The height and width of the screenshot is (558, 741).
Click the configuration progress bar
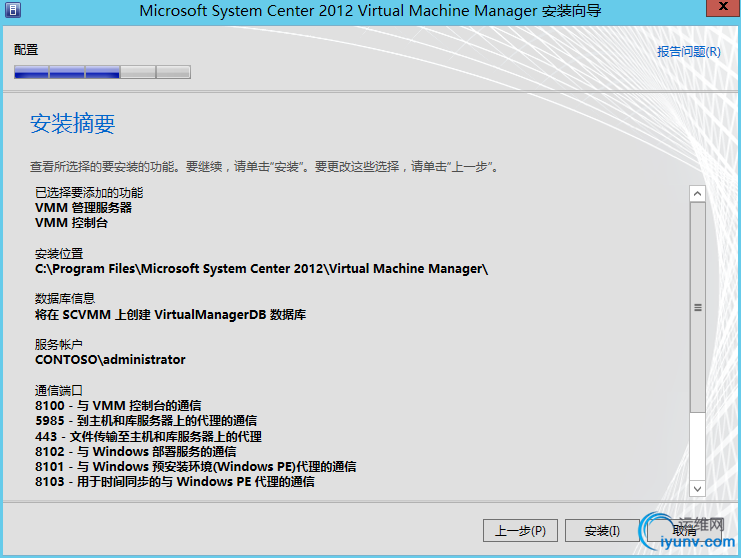coord(103,72)
